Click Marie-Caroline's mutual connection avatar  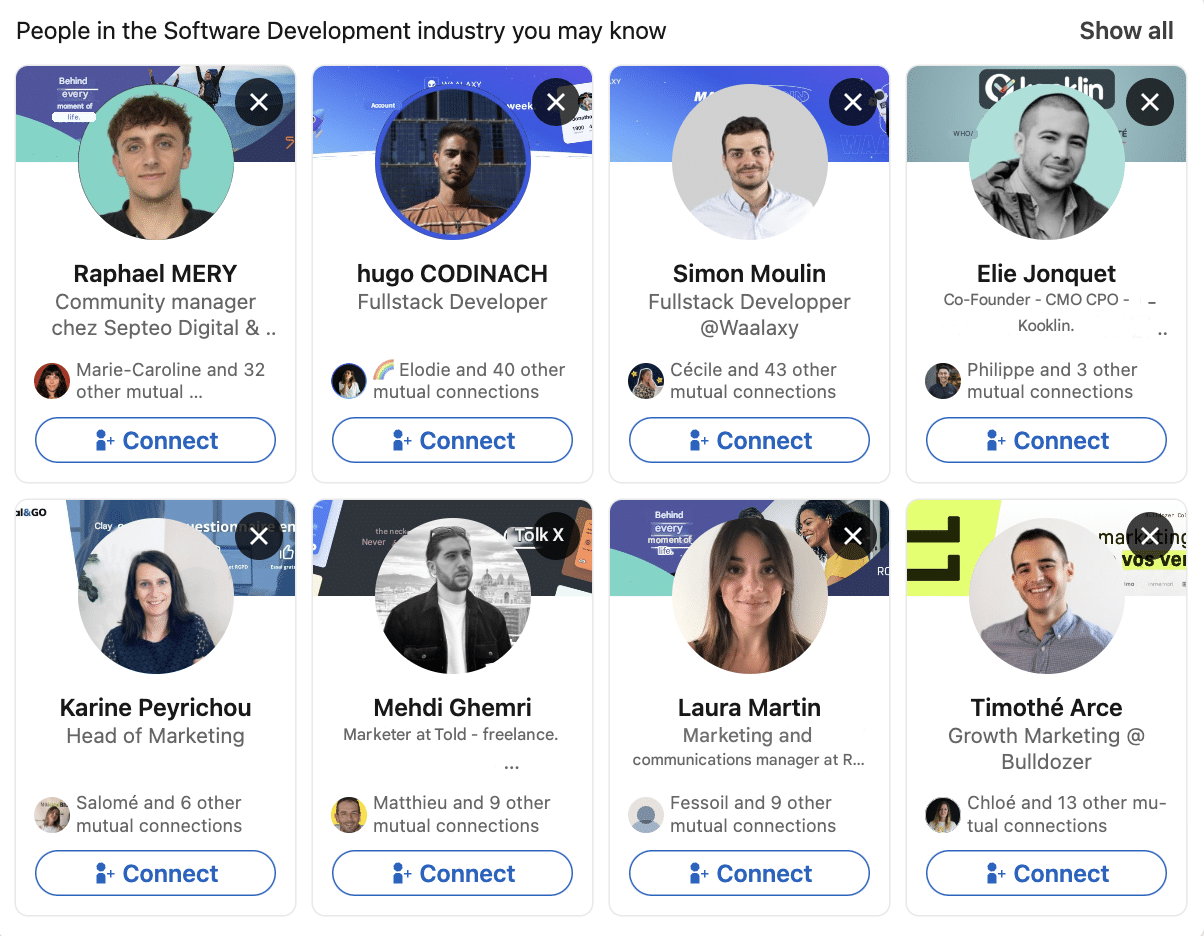[51, 380]
